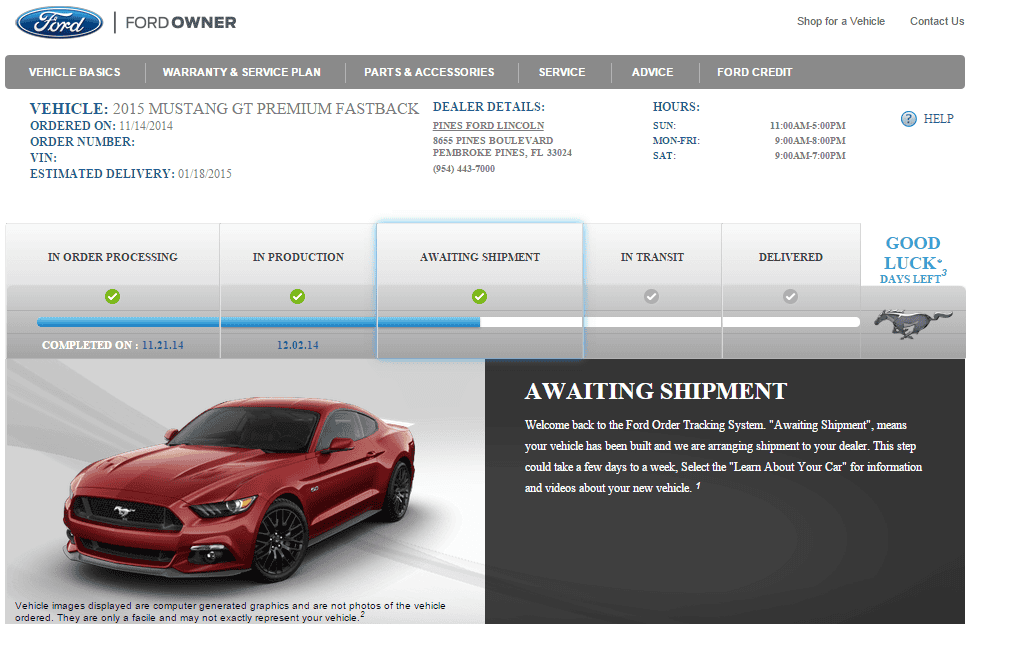Select the In Production stage

pyautogui.click(x=298, y=257)
